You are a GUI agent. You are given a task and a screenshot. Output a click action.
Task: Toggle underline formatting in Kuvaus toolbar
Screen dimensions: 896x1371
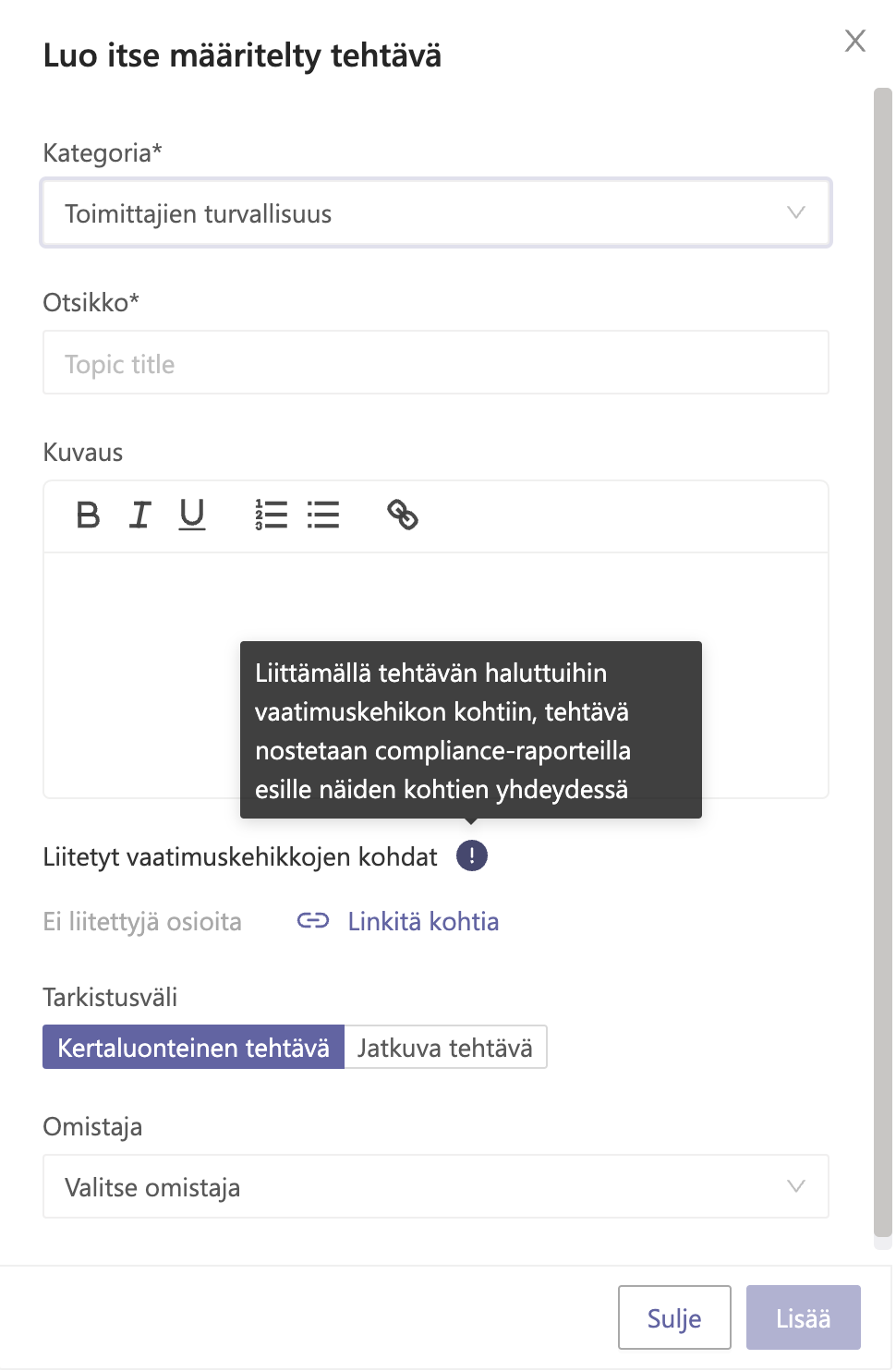[x=192, y=515]
